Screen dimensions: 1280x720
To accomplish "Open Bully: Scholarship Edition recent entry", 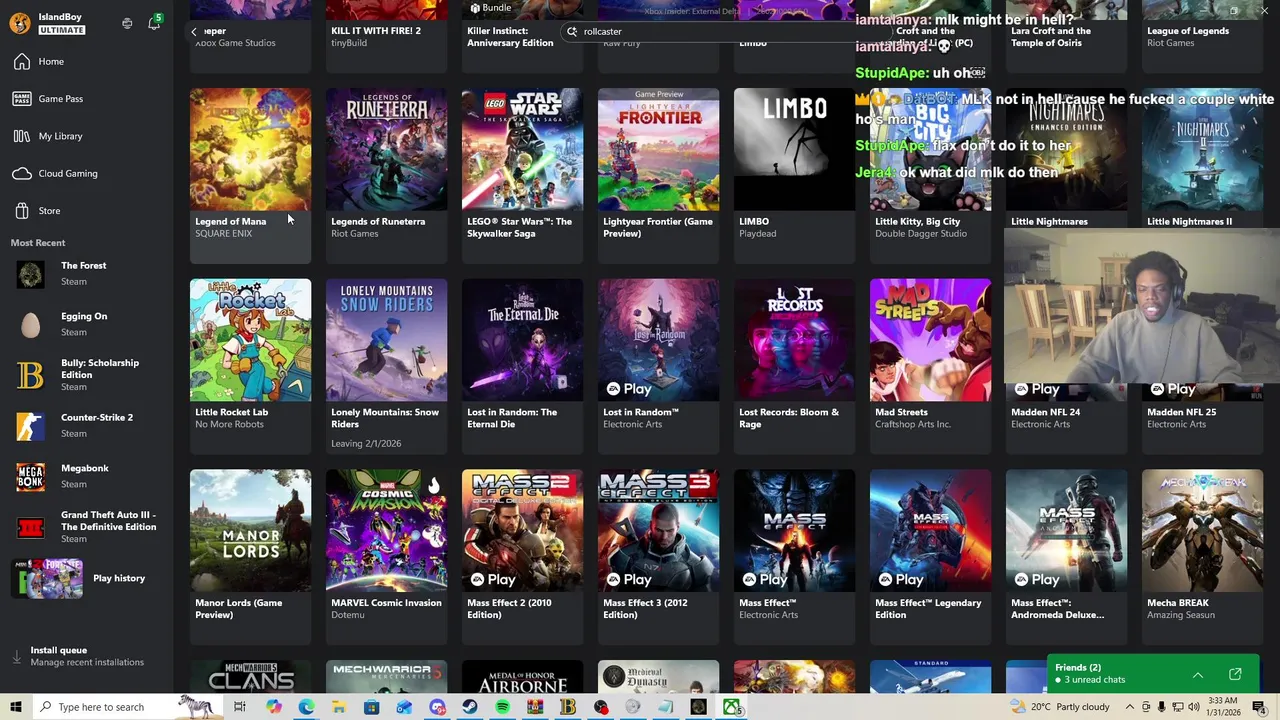I will click(87, 374).
